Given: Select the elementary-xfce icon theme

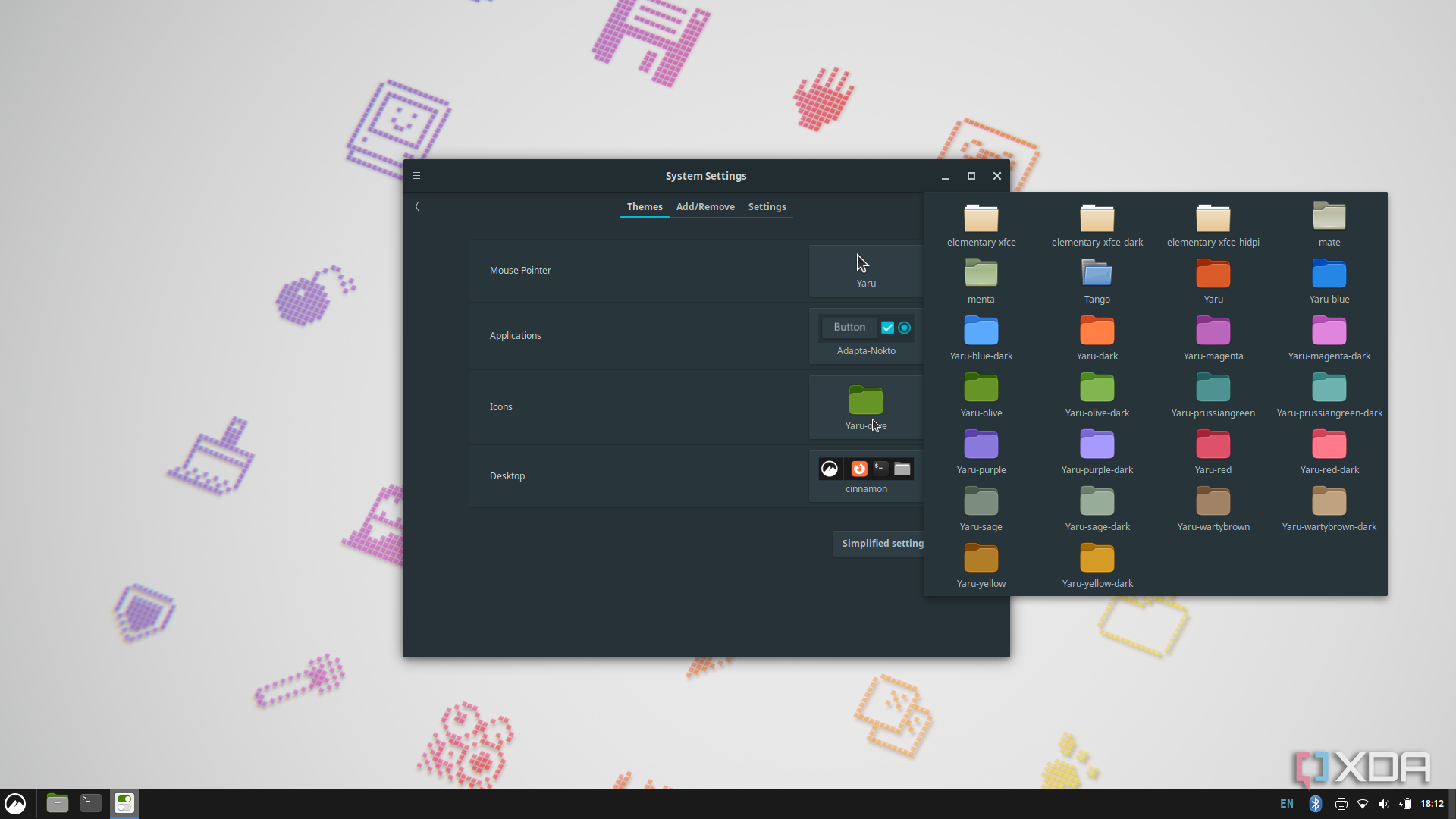Looking at the screenshot, I should click(x=981, y=225).
